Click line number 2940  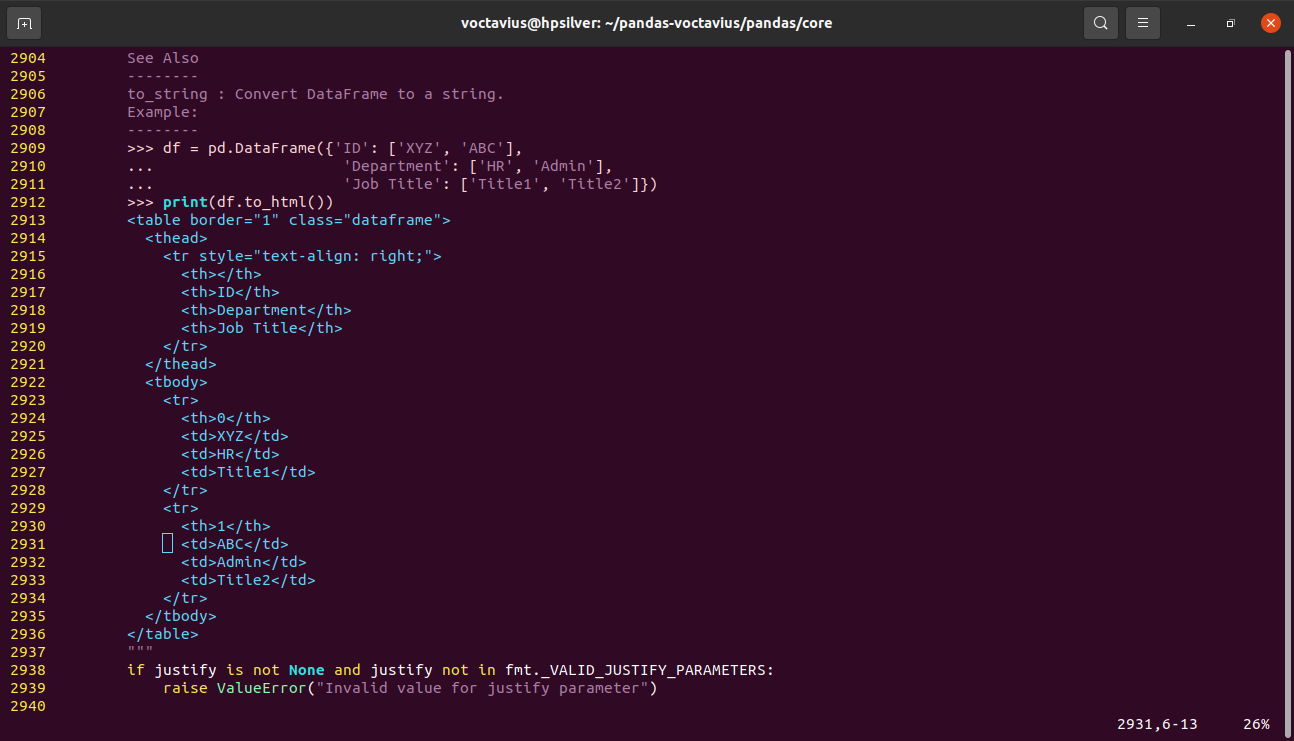(x=28, y=706)
